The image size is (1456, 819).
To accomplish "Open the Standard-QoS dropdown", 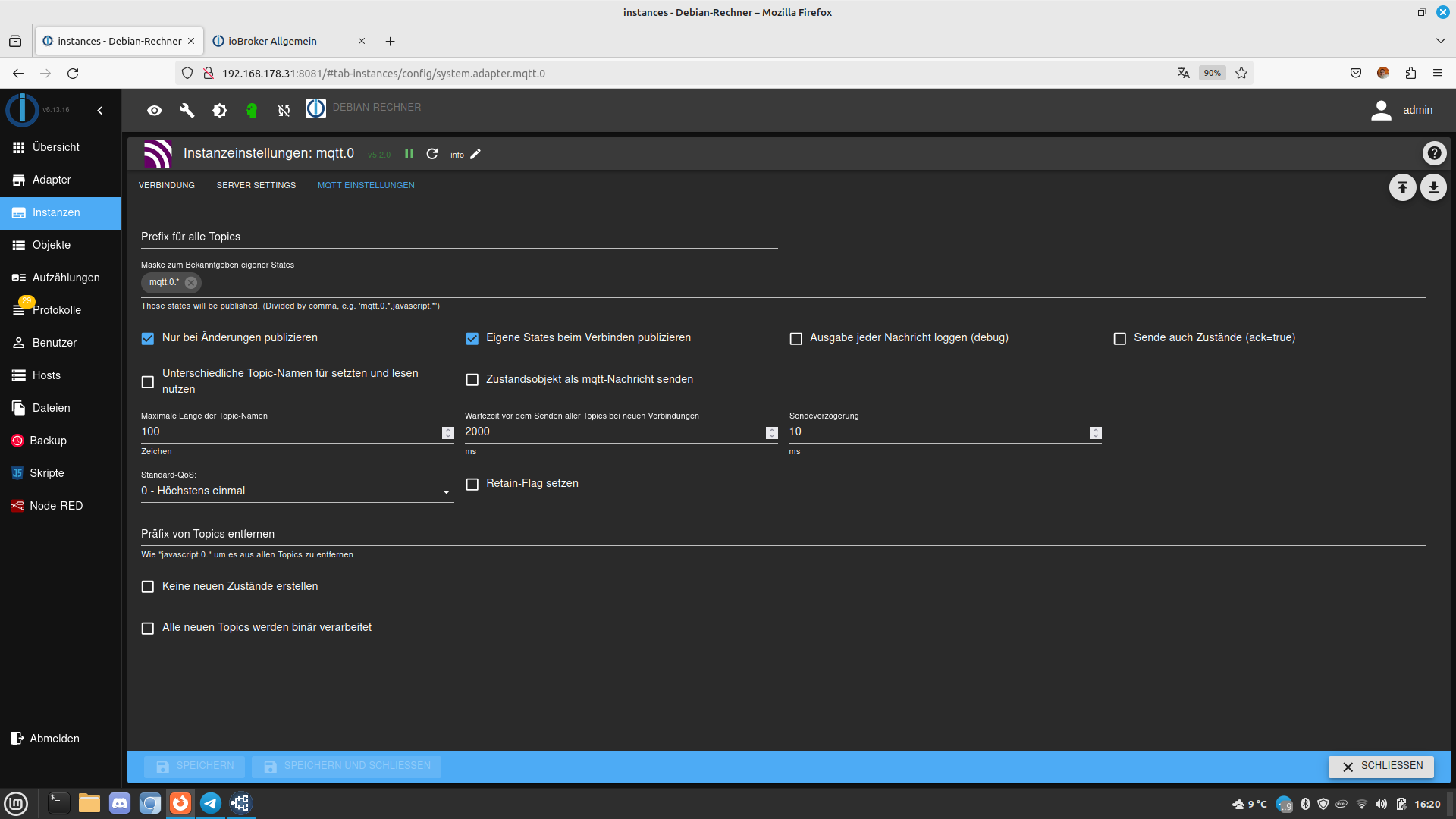I will point(297,491).
